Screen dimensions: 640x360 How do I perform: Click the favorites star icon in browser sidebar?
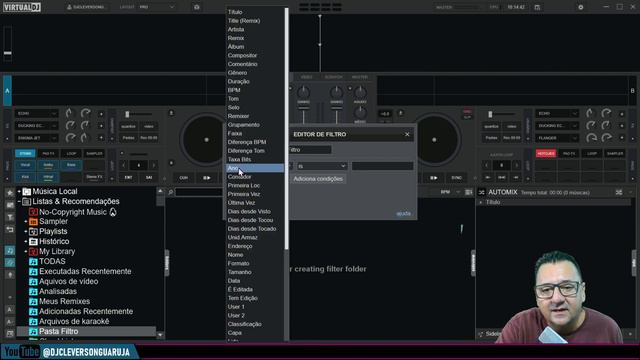tap(10, 192)
